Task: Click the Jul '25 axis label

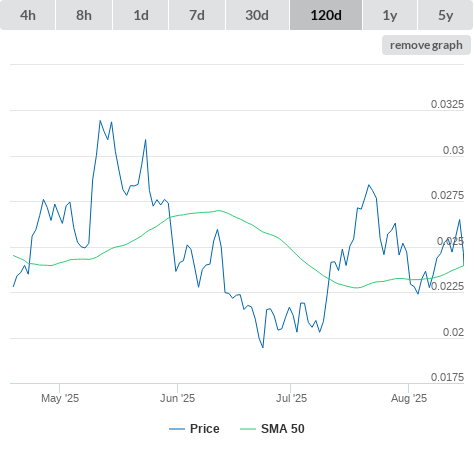Action: point(291,398)
